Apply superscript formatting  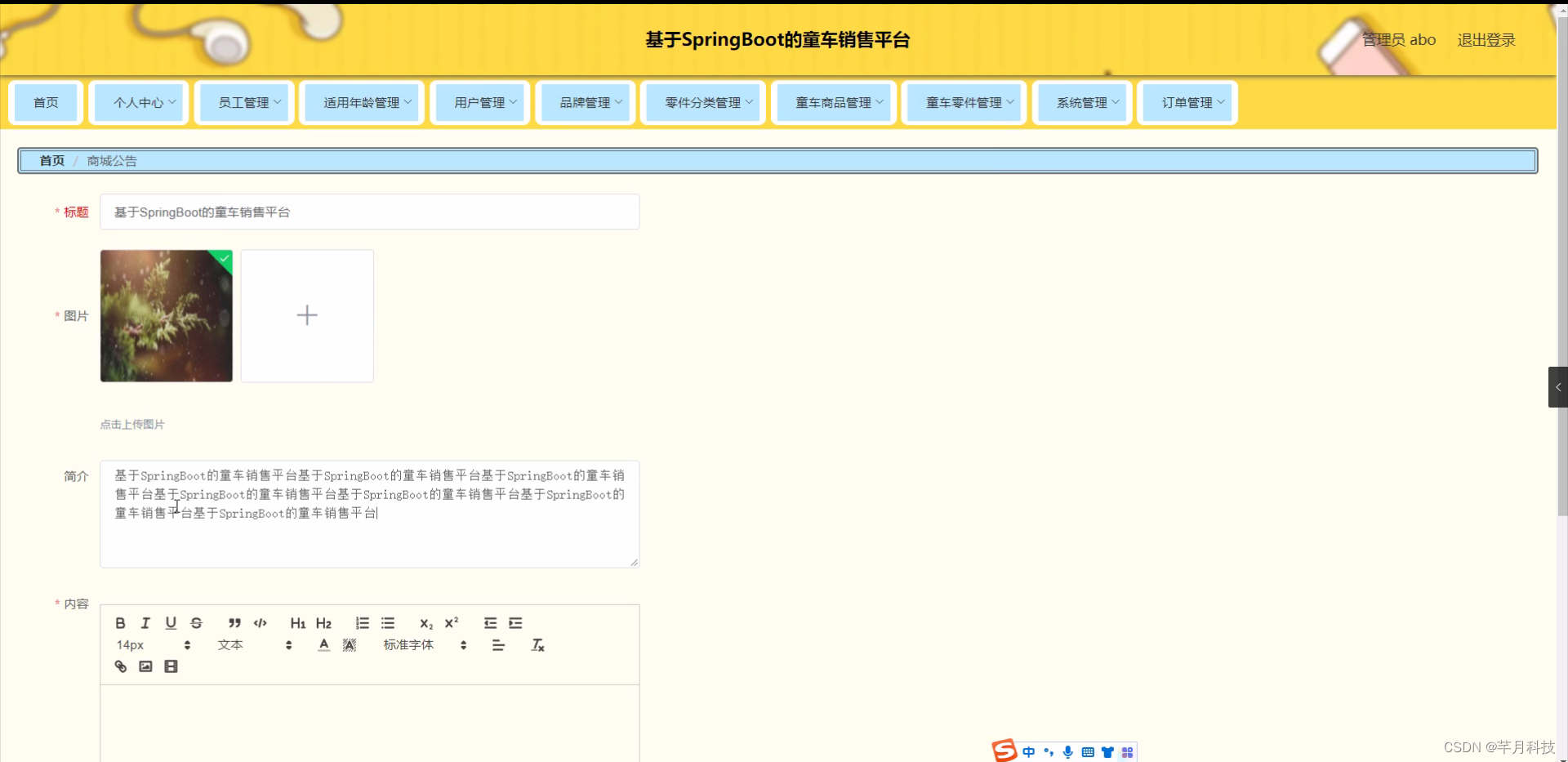(x=452, y=623)
